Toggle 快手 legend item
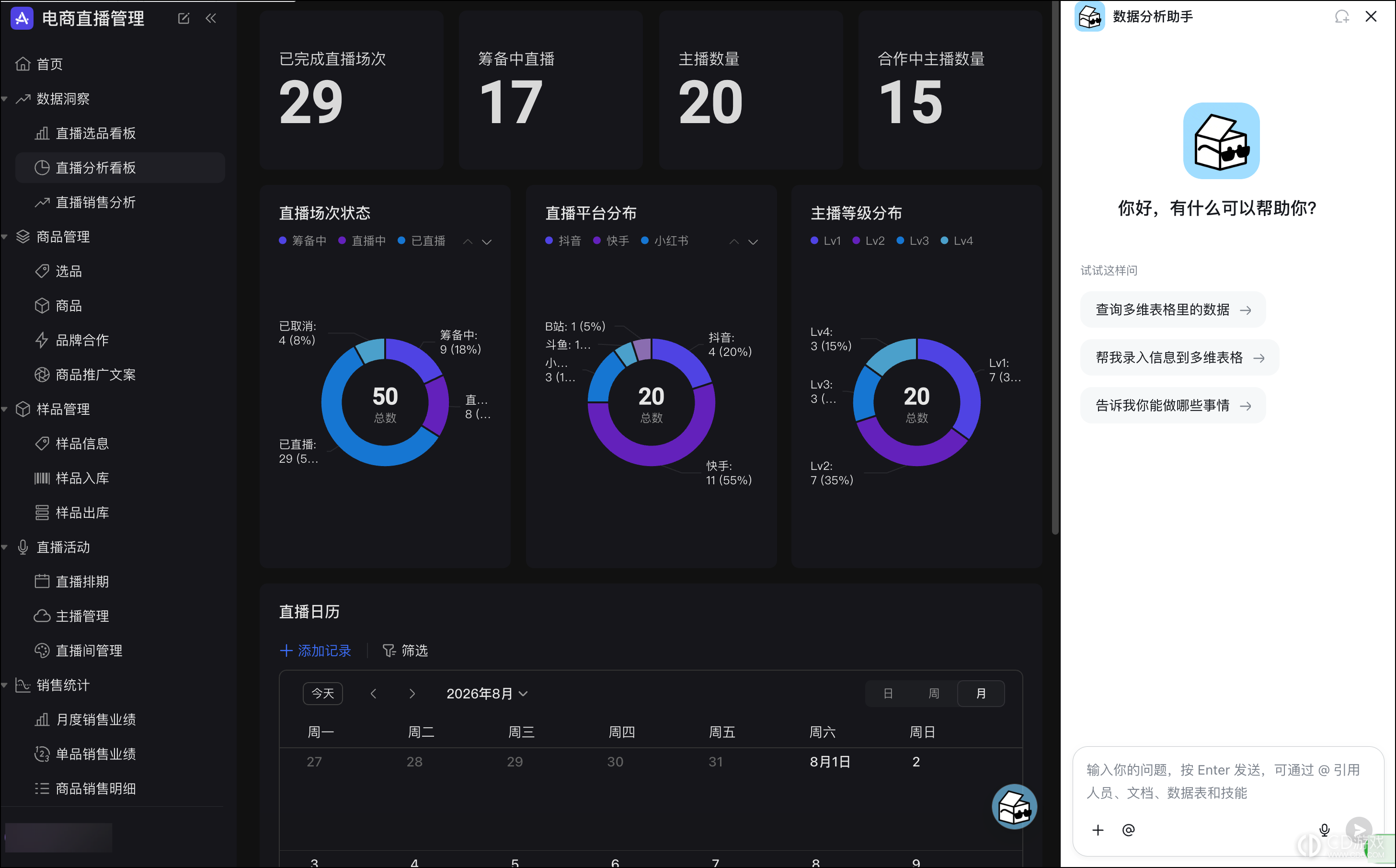 tap(611, 240)
